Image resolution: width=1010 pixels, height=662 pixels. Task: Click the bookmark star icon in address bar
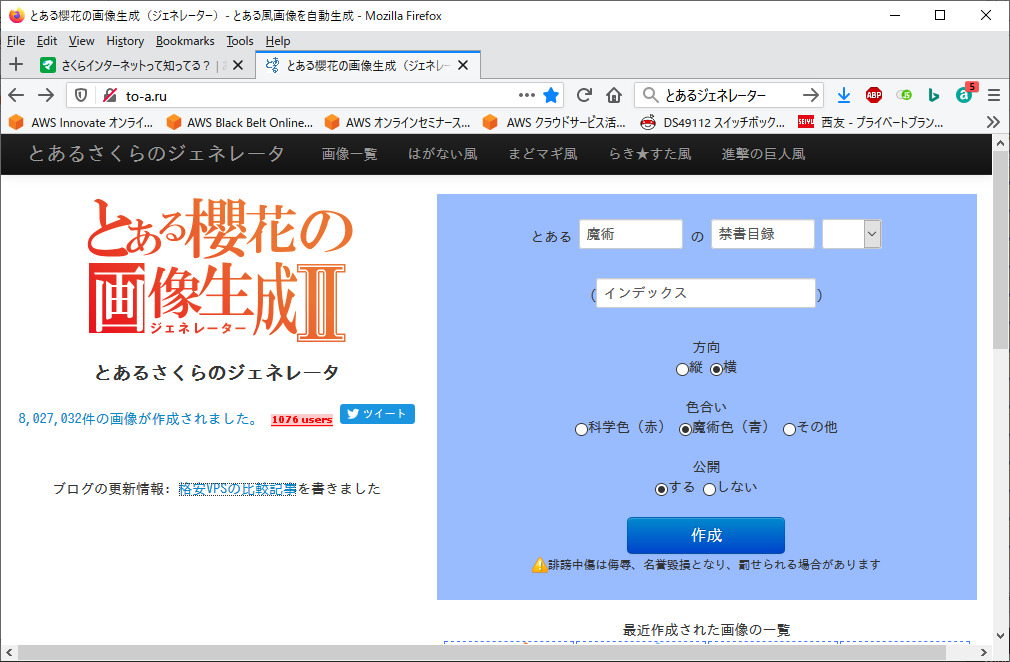[551, 95]
